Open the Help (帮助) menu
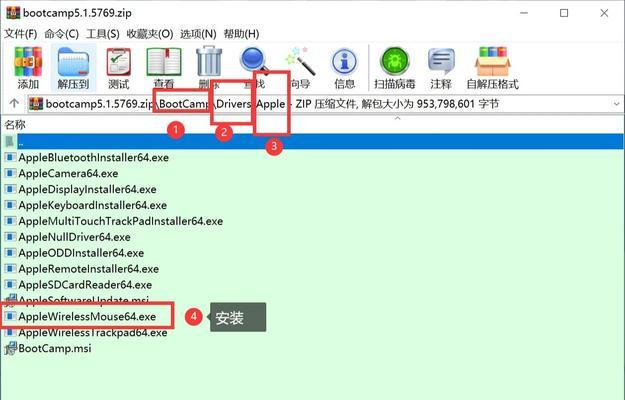This screenshot has height=400, width=625. point(241,34)
